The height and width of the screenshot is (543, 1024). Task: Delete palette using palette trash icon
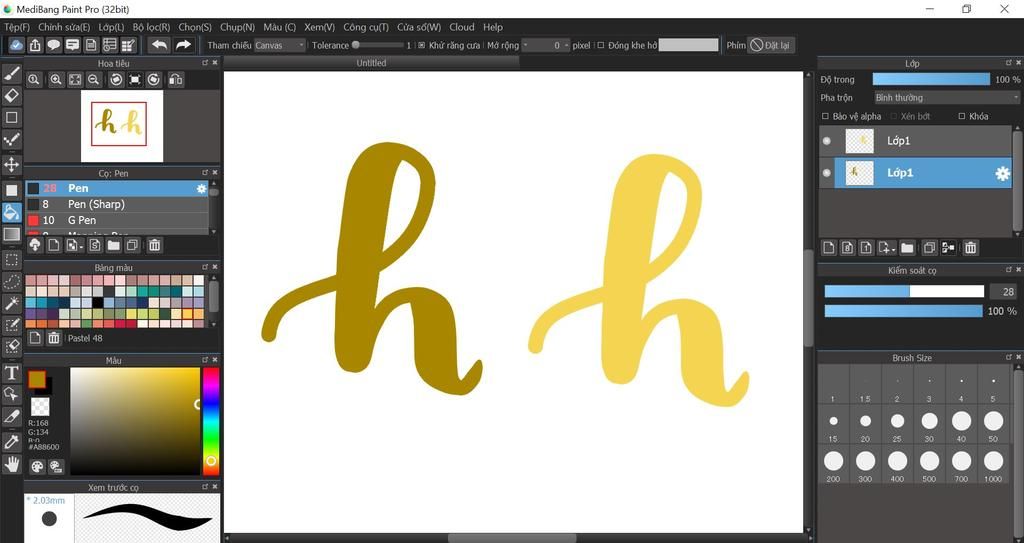[54, 338]
